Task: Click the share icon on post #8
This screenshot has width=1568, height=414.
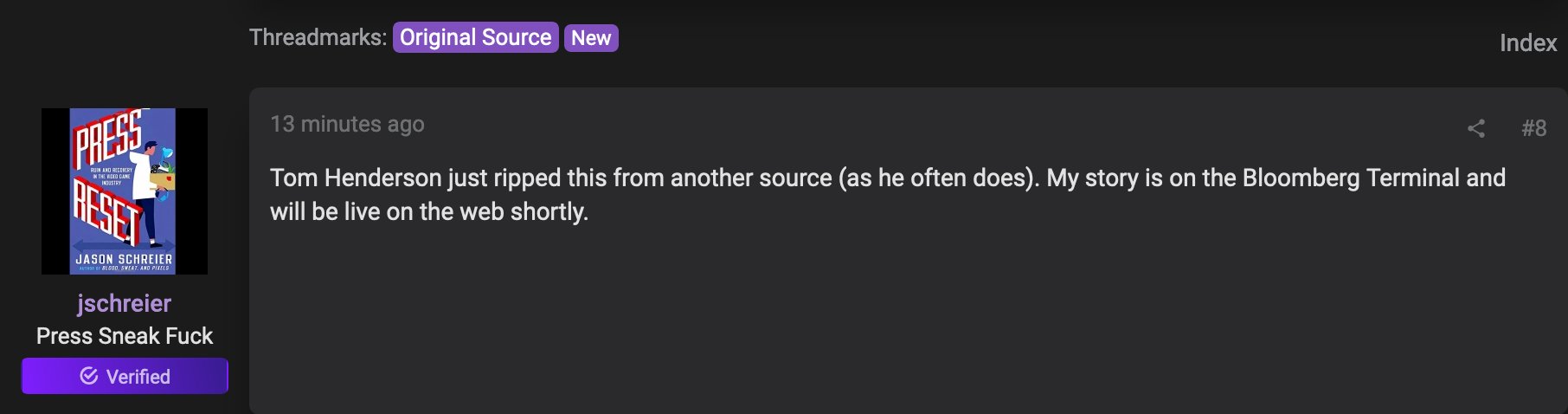Action: click(x=1476, y=128)
